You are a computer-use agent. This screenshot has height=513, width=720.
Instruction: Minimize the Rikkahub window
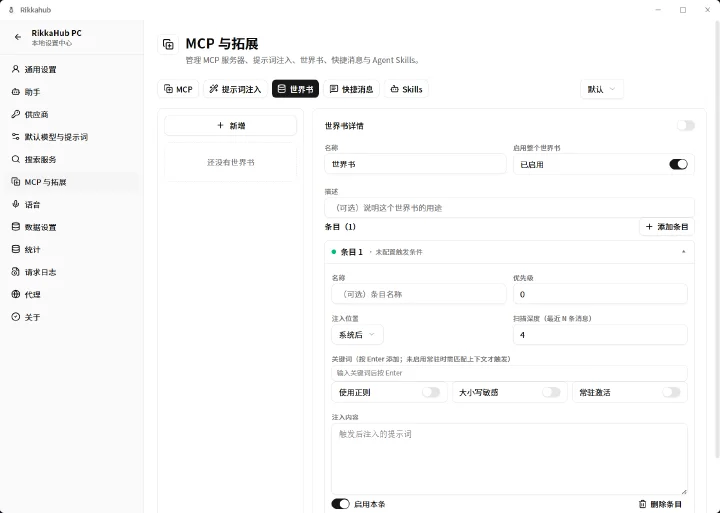tap(658, 10)
